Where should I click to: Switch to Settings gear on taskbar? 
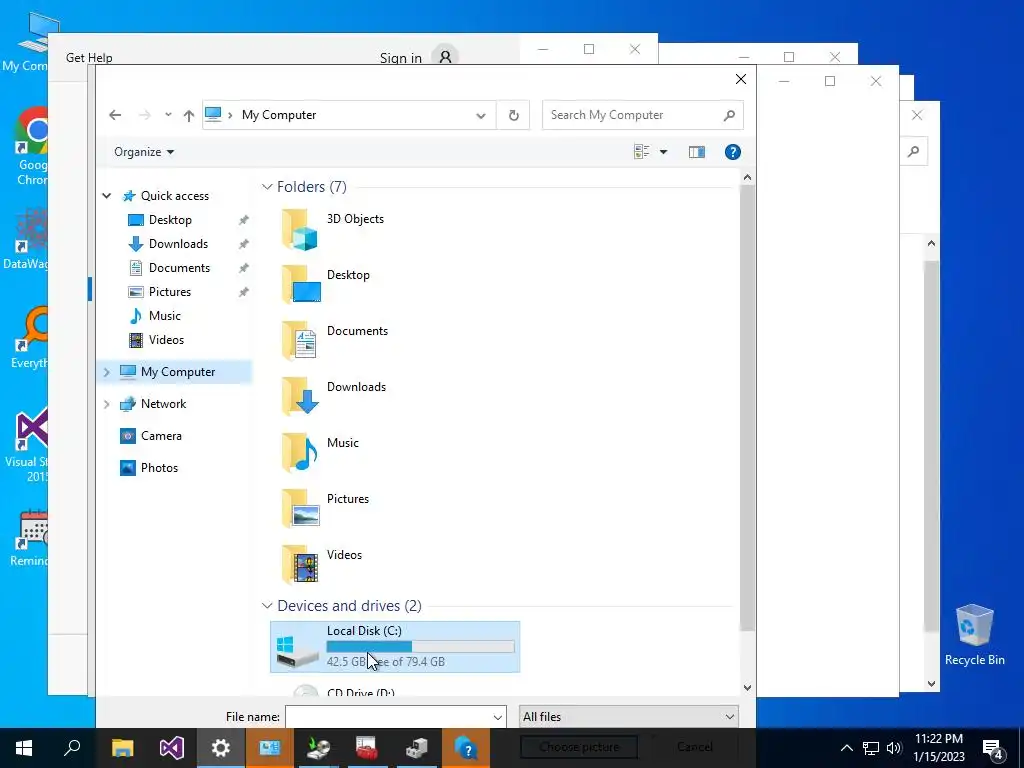[221, 748]
